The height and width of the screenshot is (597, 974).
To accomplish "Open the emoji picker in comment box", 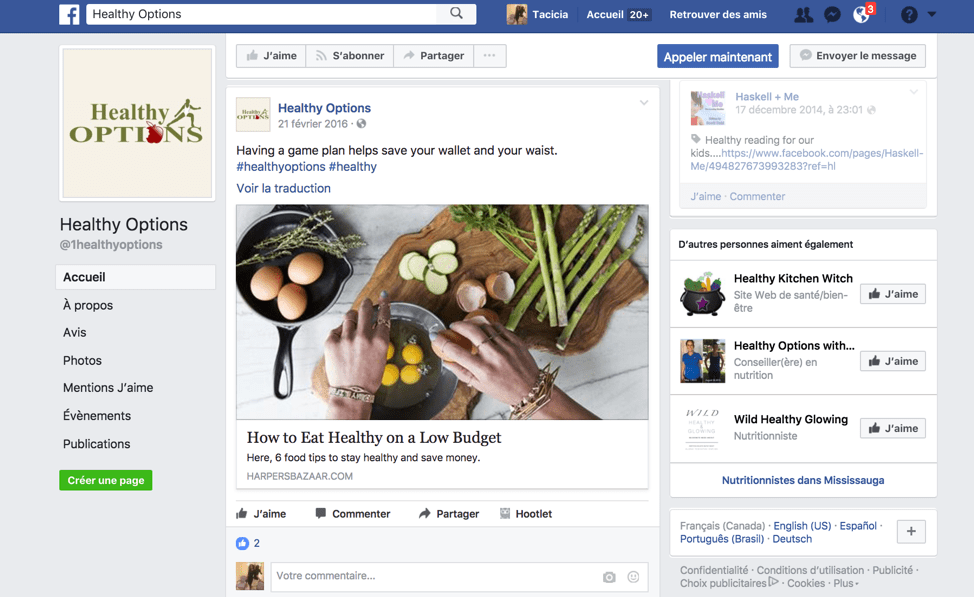I will [x=633, y=577].
